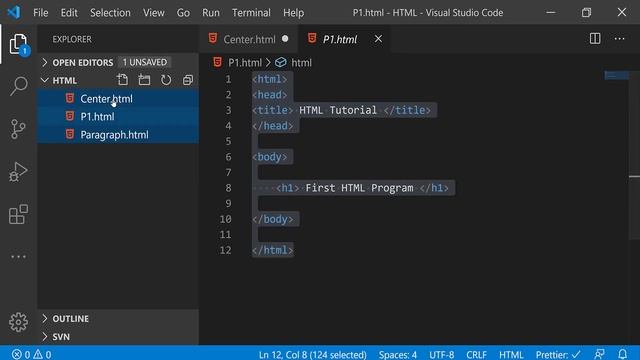Change line endings via CRLF

click(x=476, y=354)
